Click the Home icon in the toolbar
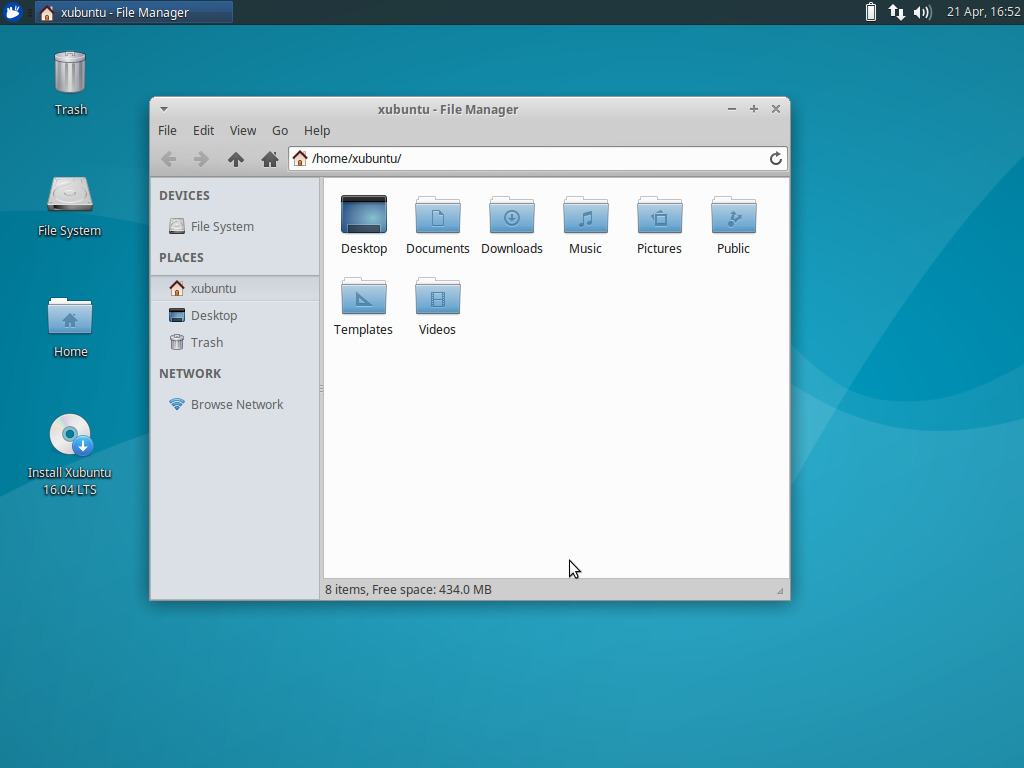The height and width of the screenshot is (768, 1024). [269, 158]
